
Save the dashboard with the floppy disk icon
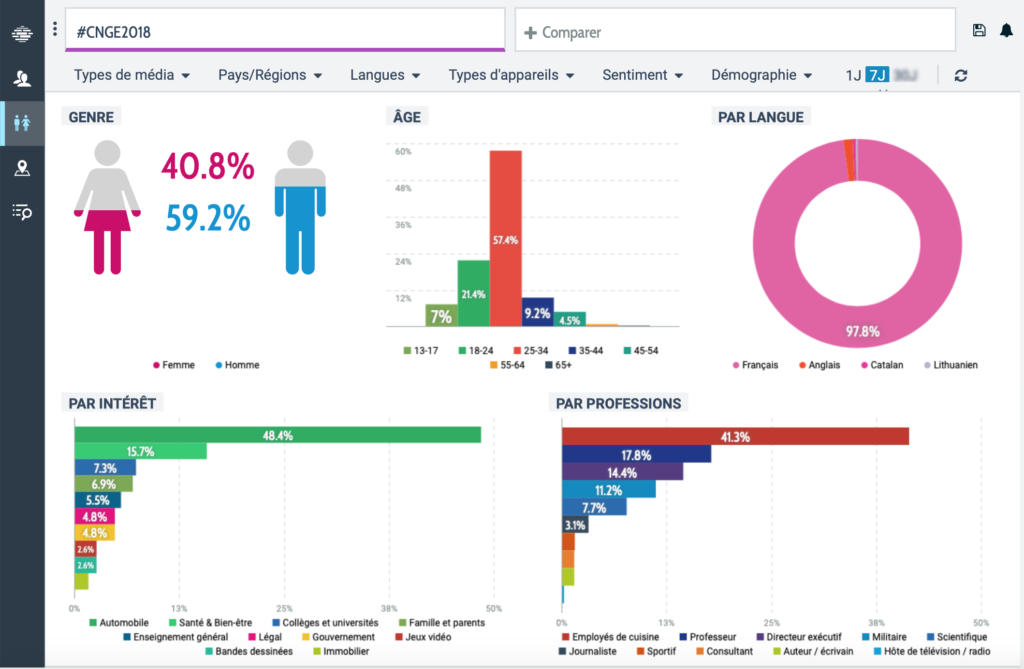pyautogui.click(x=979, y=30)
